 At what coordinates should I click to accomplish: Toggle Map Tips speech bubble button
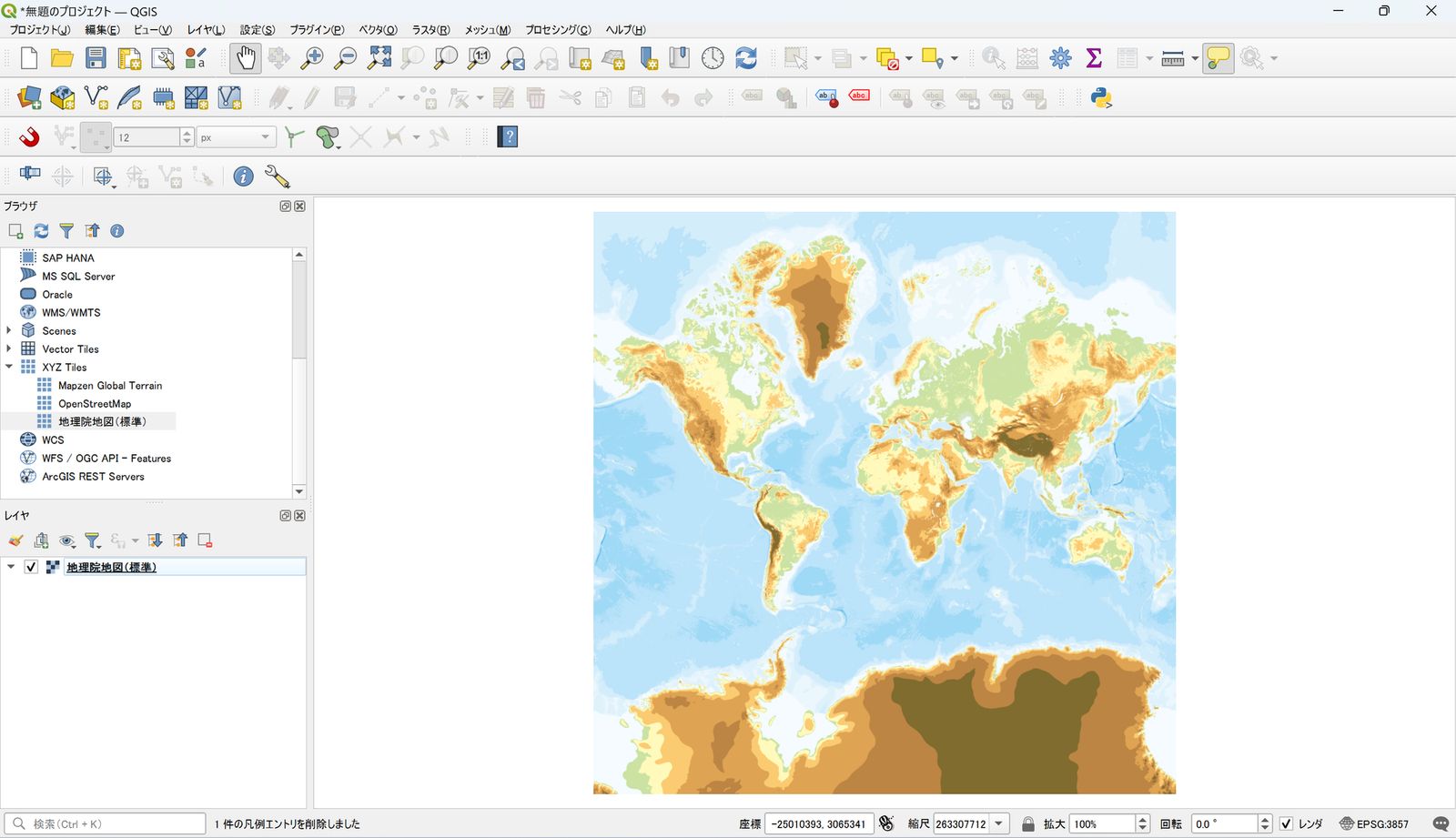[1218, 58]
